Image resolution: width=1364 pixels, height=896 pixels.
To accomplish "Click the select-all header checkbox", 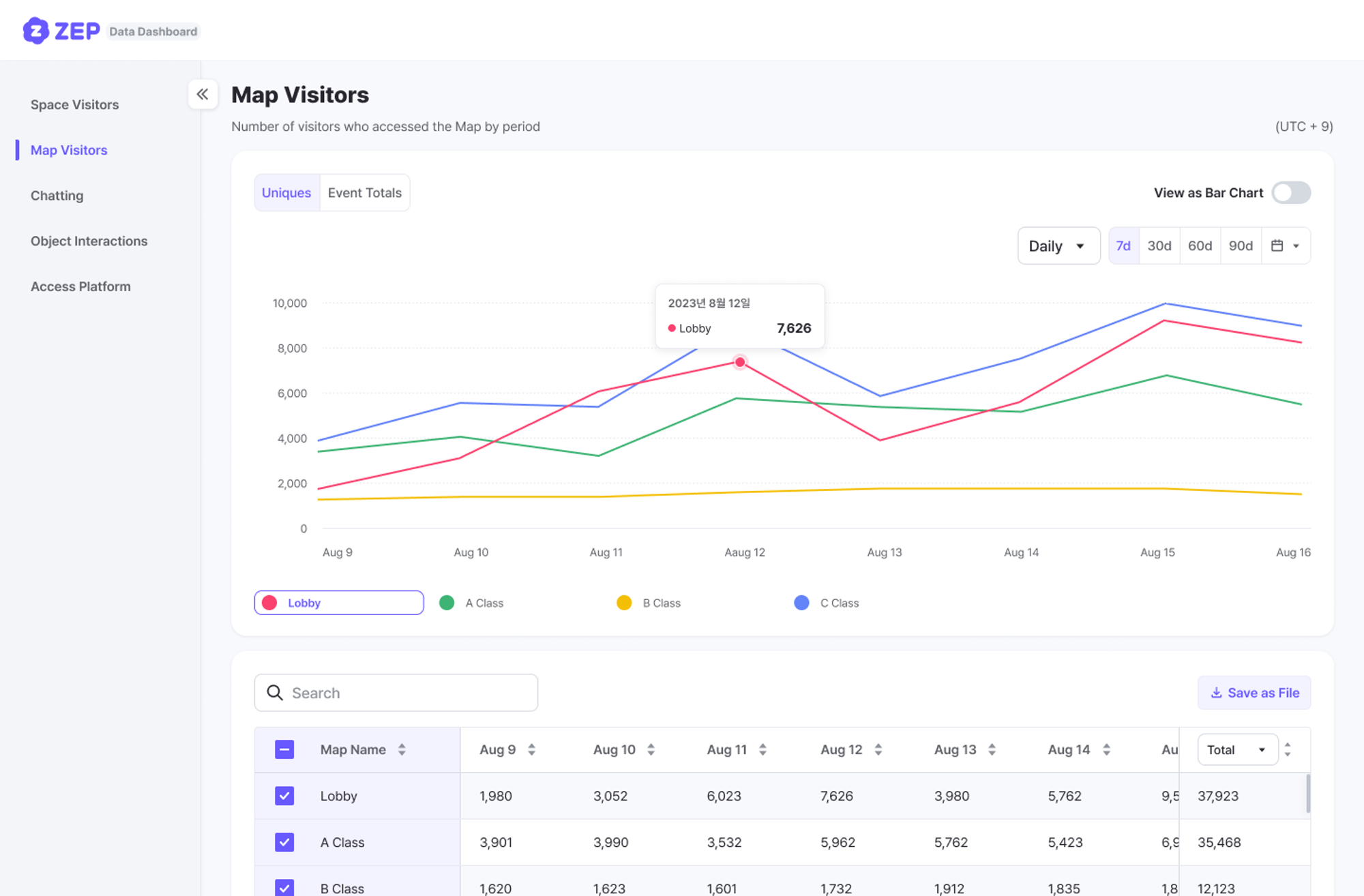I will pos(284,749).
